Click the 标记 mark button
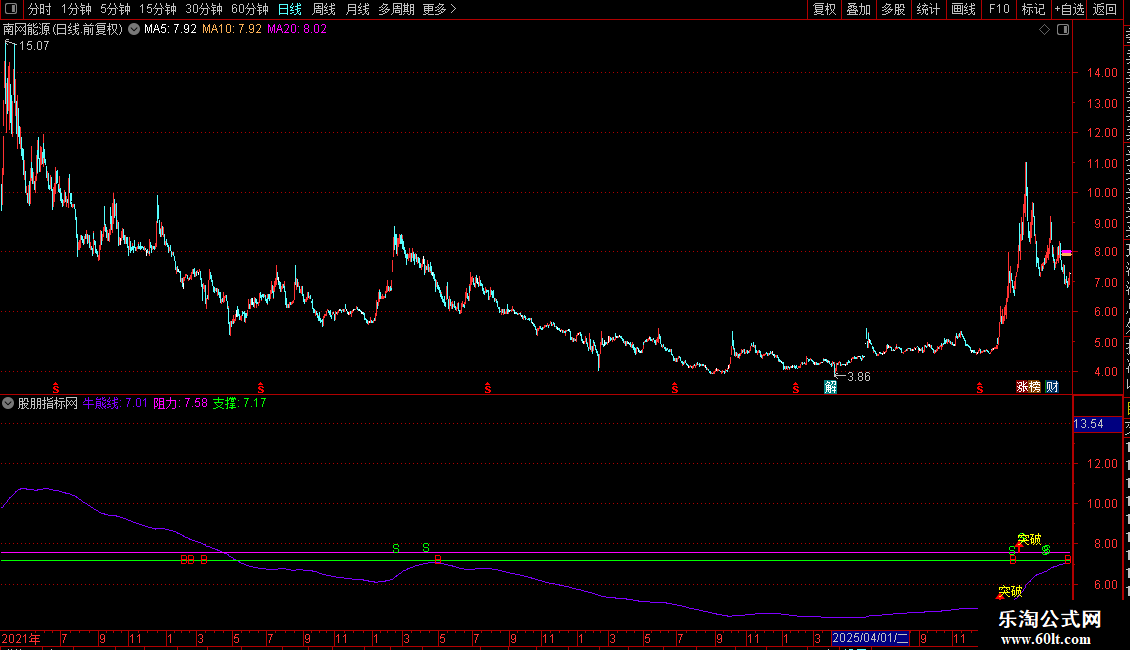1130x650 pixels. point(1033,9)
